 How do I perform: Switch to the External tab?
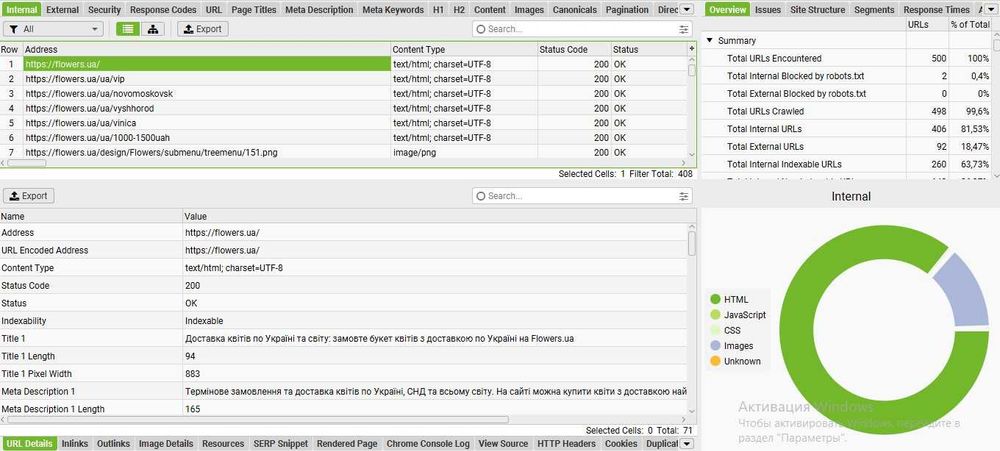(x=62, y=10)
